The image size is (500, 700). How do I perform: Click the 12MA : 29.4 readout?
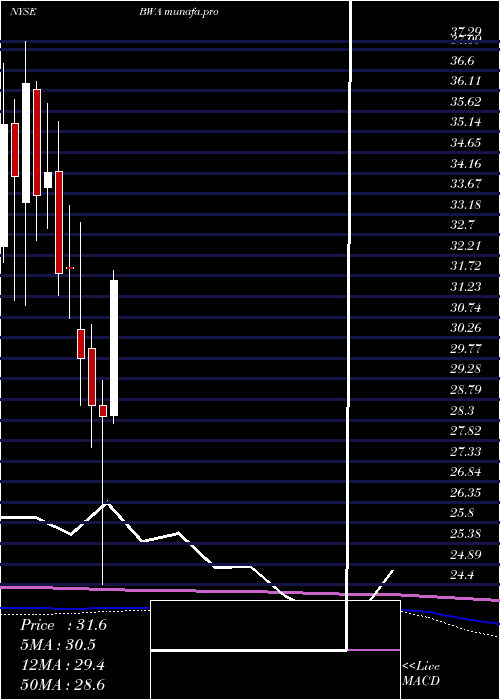[62, 664]
